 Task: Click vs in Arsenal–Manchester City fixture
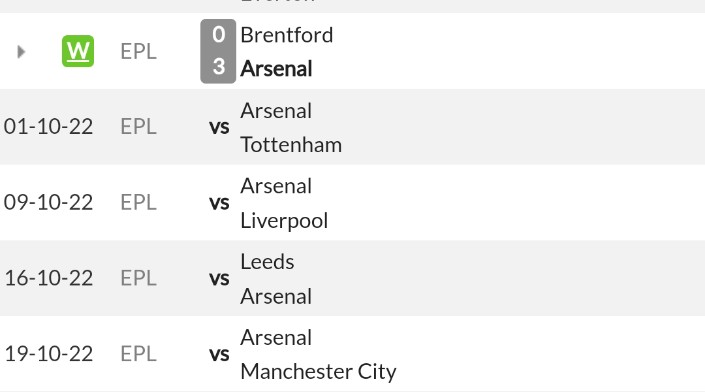(219, 355)
